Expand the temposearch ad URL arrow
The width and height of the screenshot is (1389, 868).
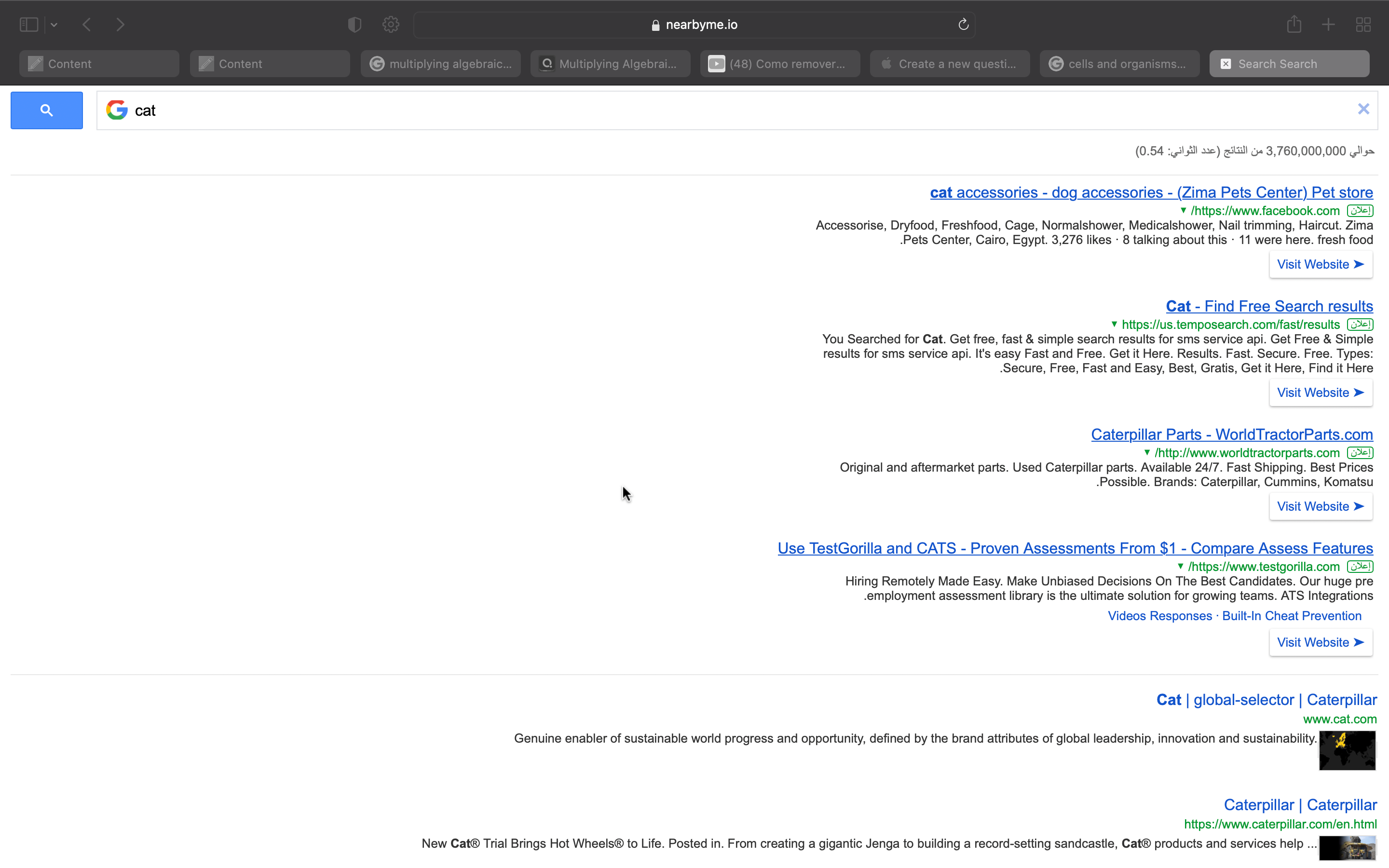click(1114, 325)
